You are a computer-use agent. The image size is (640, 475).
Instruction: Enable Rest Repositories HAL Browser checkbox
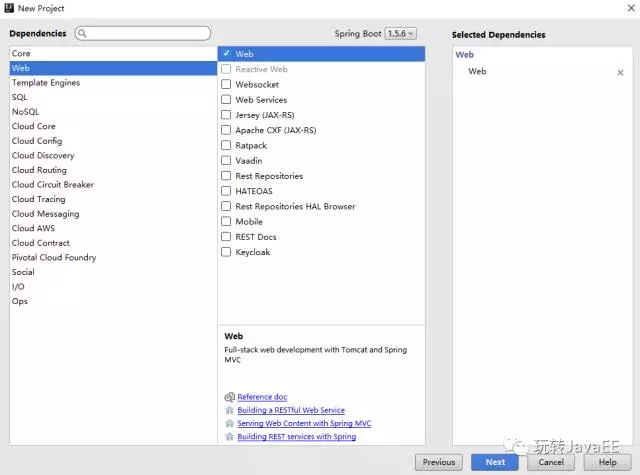(x=226, y=206)
